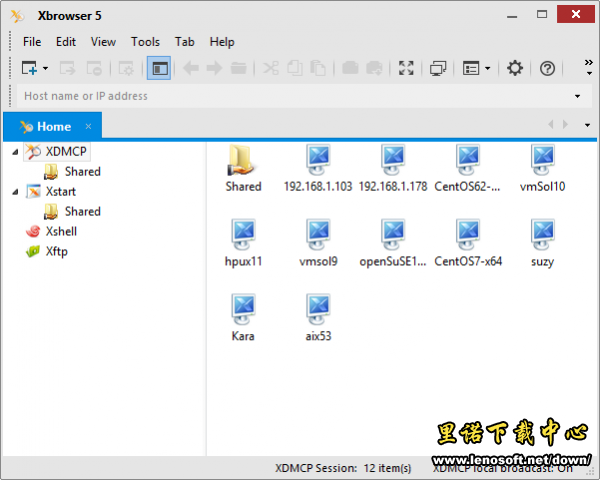The width and height of the screenshot is (600, 480).
Task: Open the tab list dropdown arrow
Action: point(587,125)
